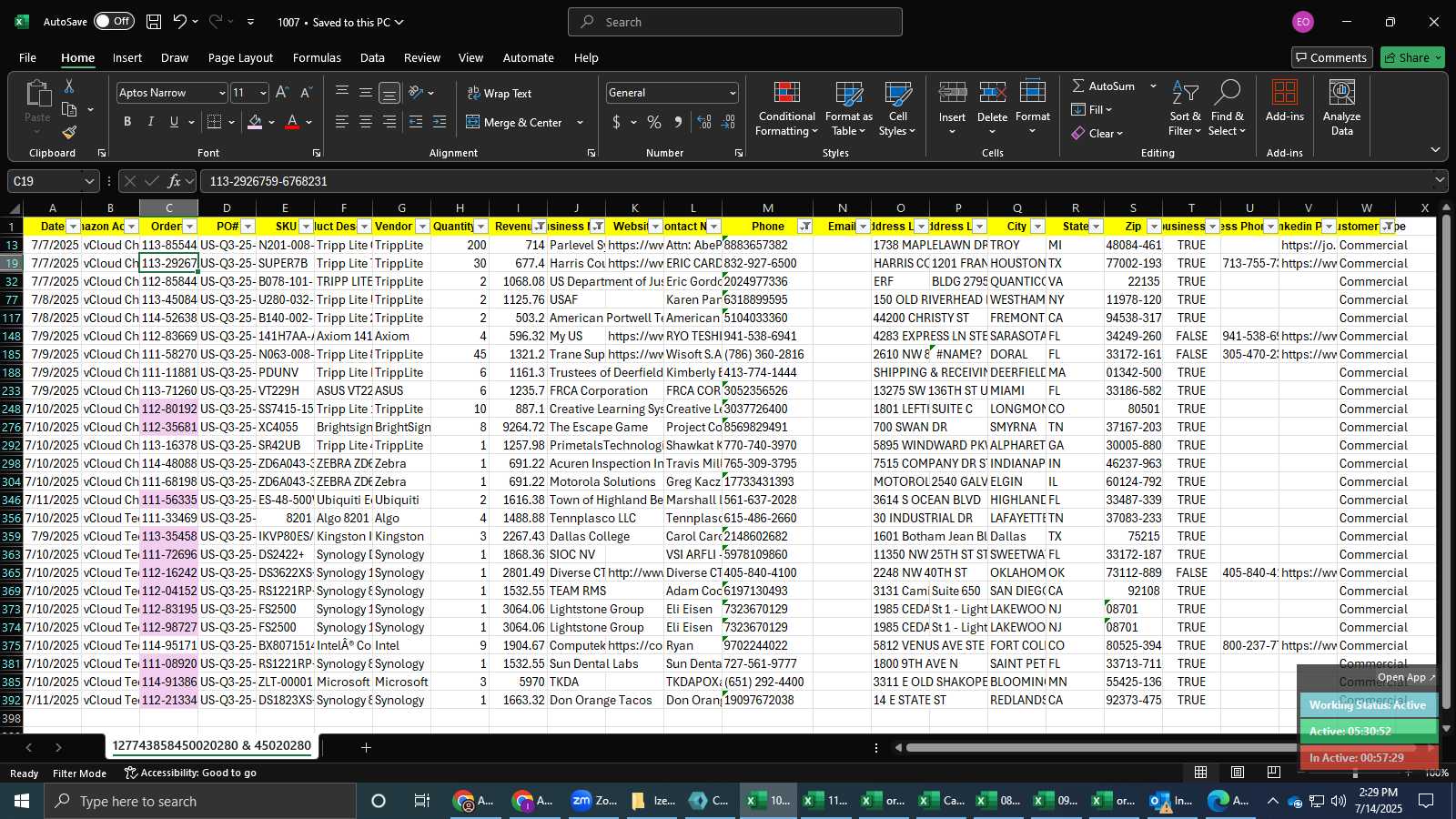Open the File menu
The image size is (1456, 819).
[x=28, y=57]
